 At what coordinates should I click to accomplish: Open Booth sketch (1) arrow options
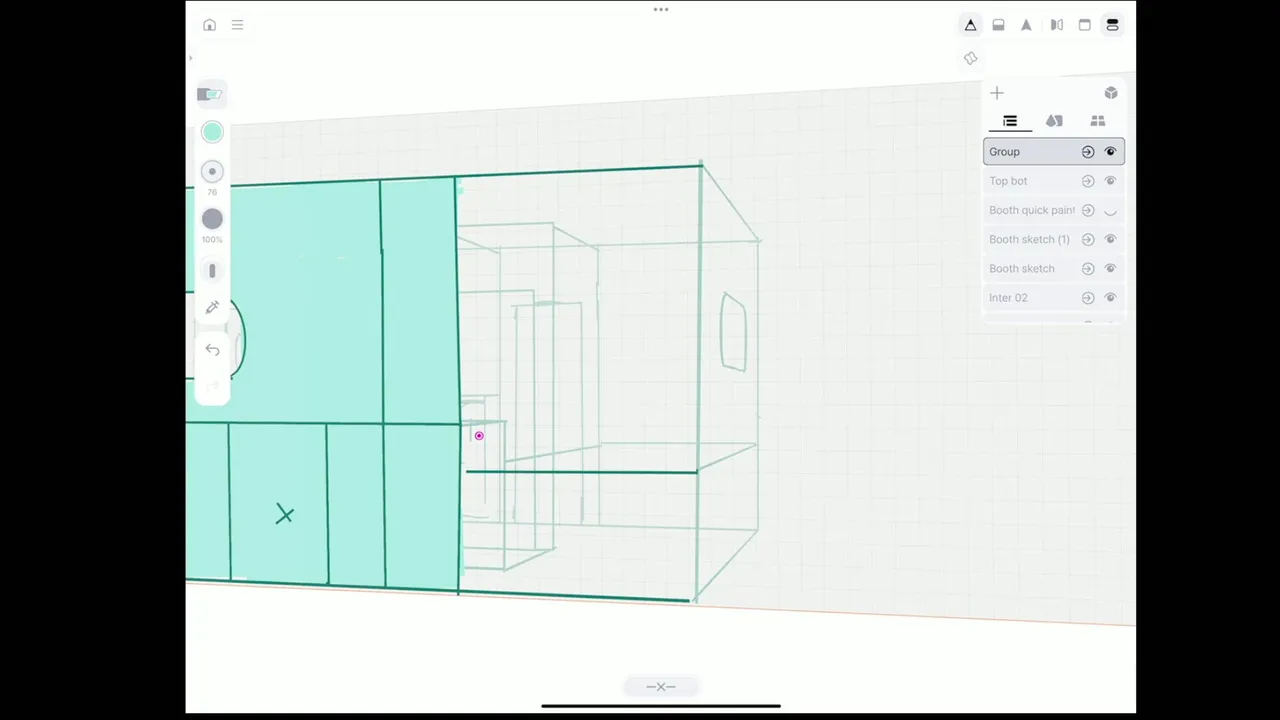pos(1088,239)
